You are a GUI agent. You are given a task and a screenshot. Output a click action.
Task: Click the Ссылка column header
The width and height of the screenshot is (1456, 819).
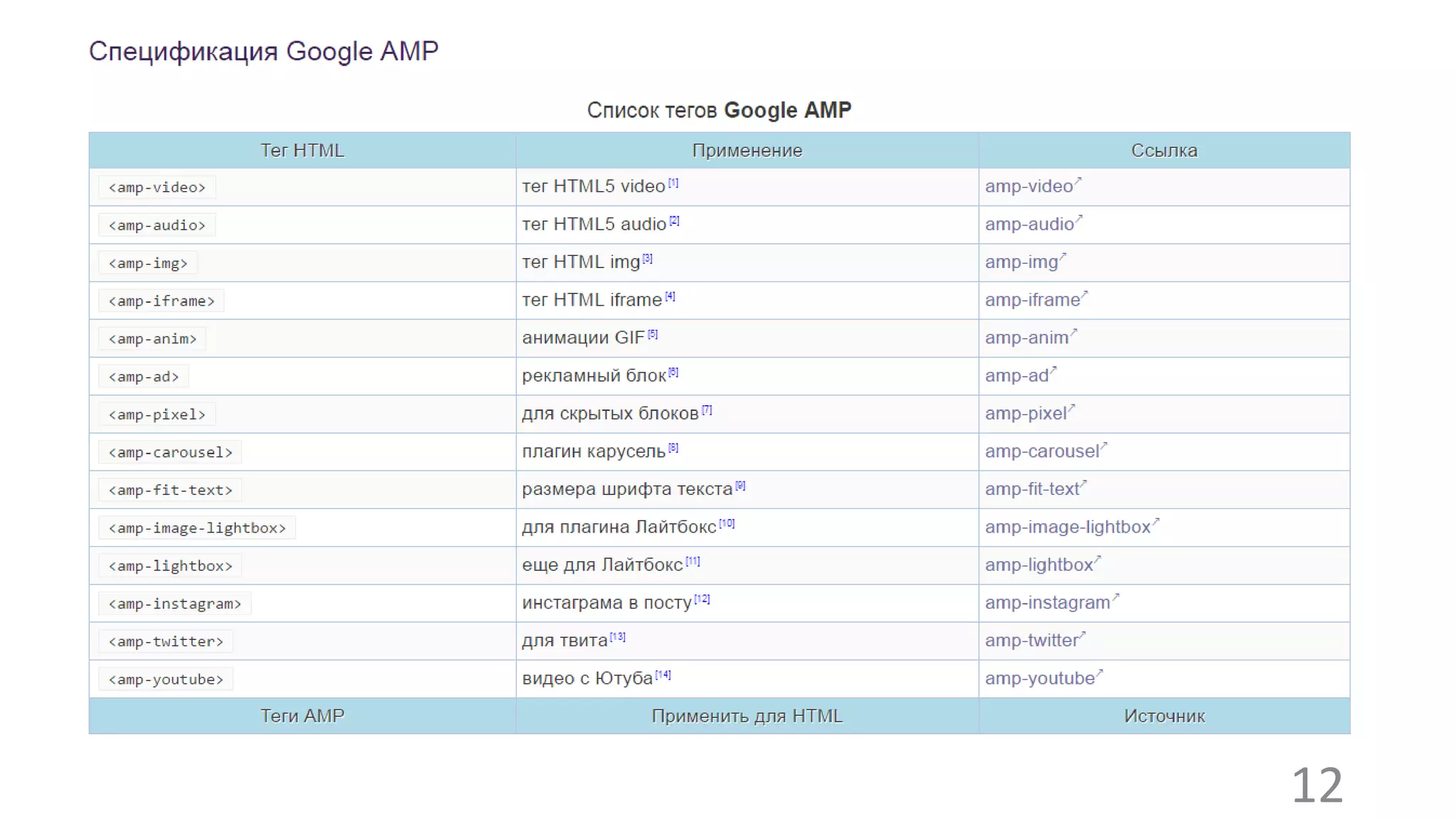tap(1164, 151)
